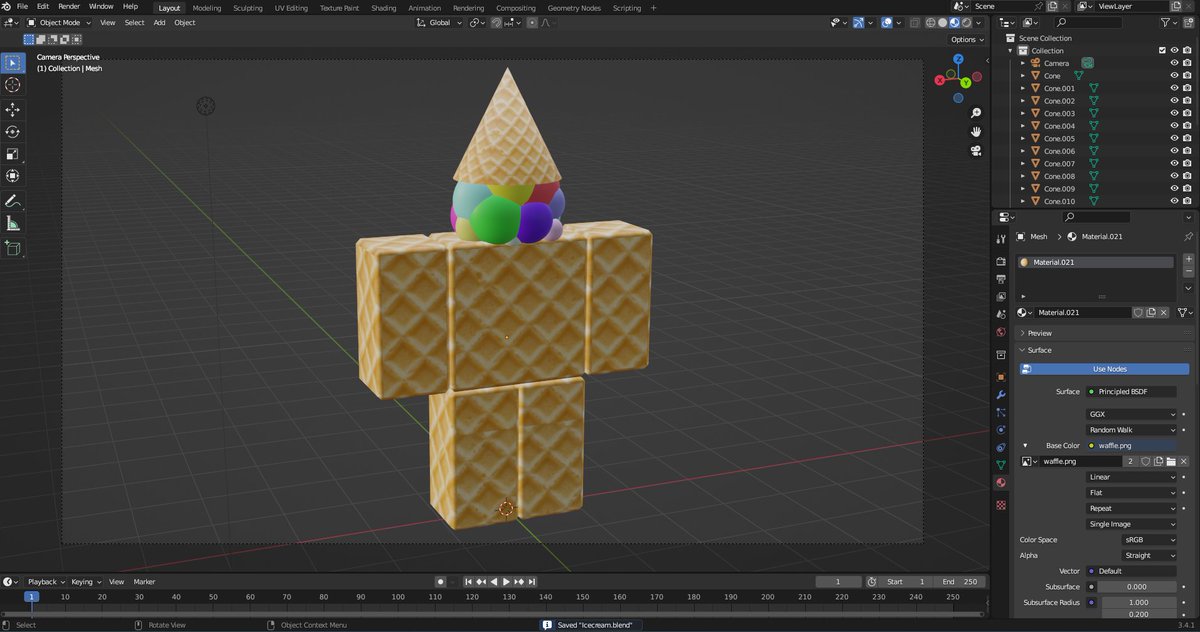Collapse the Surface panel
Viewport: 1200px width, 632px height.
(1039, 350)
